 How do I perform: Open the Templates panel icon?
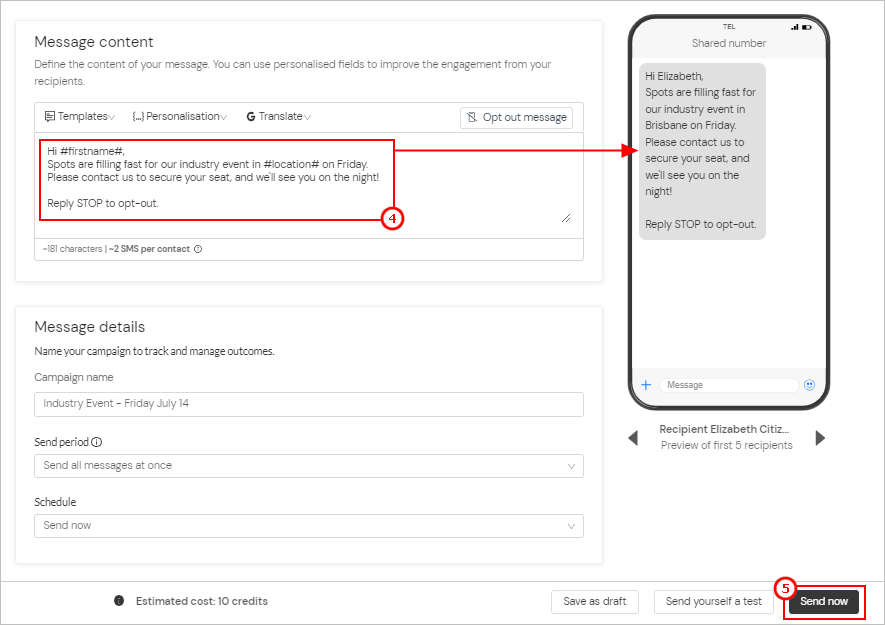(51, 117)
